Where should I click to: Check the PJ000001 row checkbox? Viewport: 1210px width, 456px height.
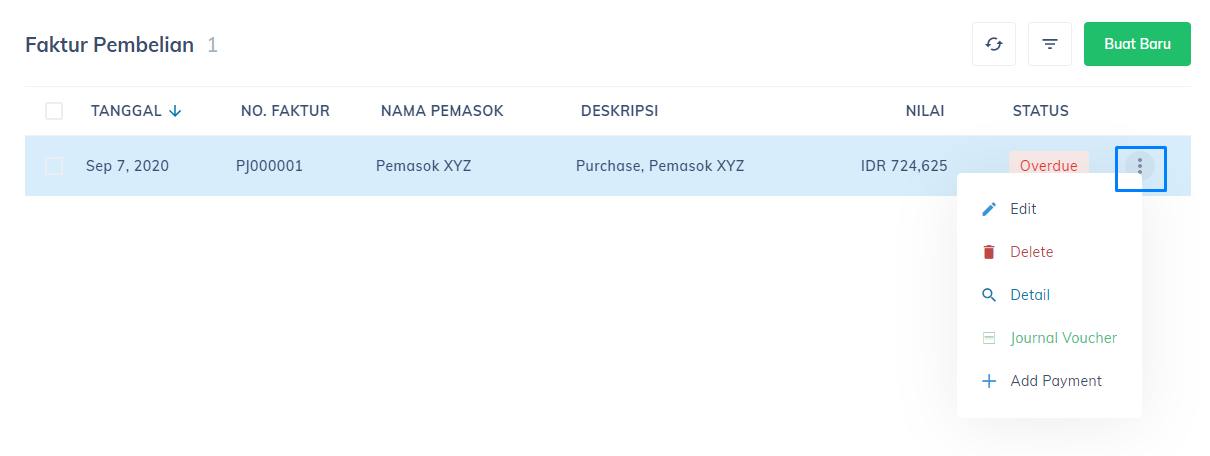[54, 166]
